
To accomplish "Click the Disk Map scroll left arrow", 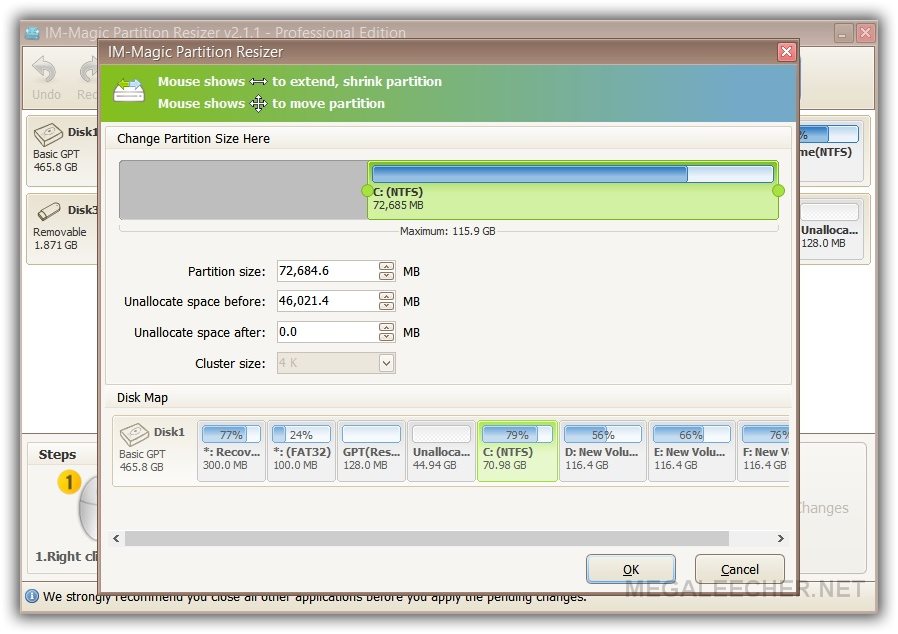I will tap(116, 538).
